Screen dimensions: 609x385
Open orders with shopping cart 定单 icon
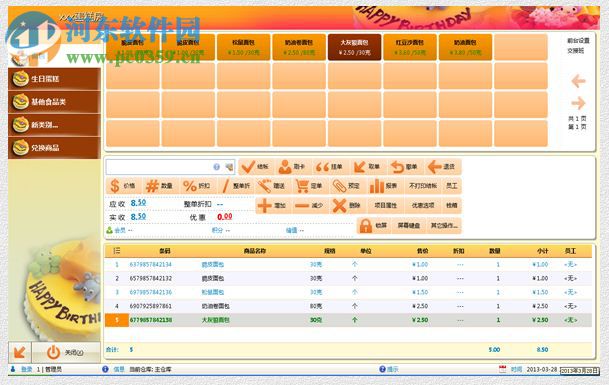[x=302, y=186]
